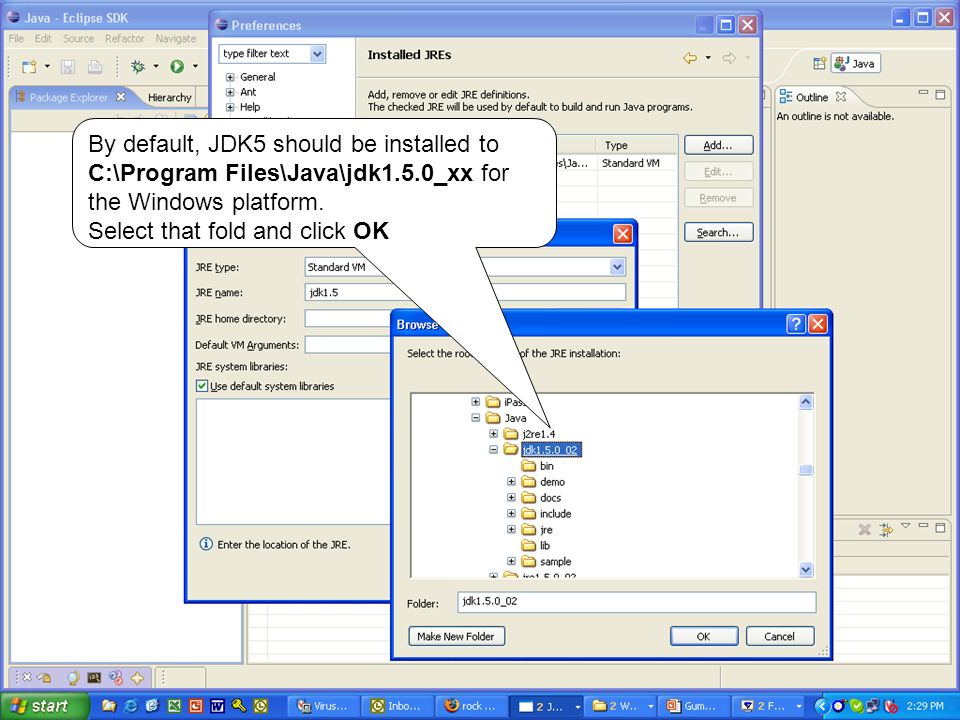Switch to the Package Explorer tab

[x=69, y=97]
